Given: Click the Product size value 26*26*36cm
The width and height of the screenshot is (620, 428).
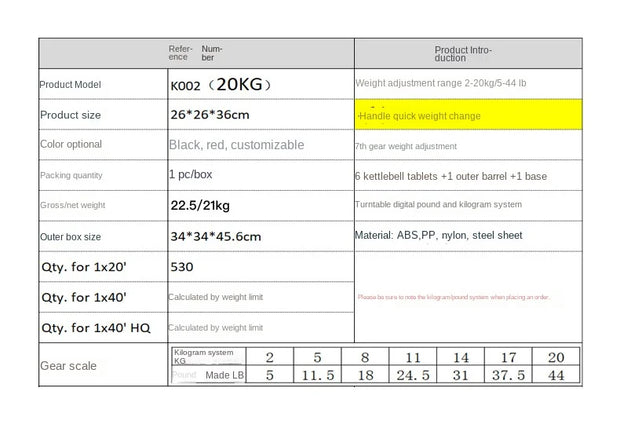Looking at the screenshot, I should pos(210,115).
